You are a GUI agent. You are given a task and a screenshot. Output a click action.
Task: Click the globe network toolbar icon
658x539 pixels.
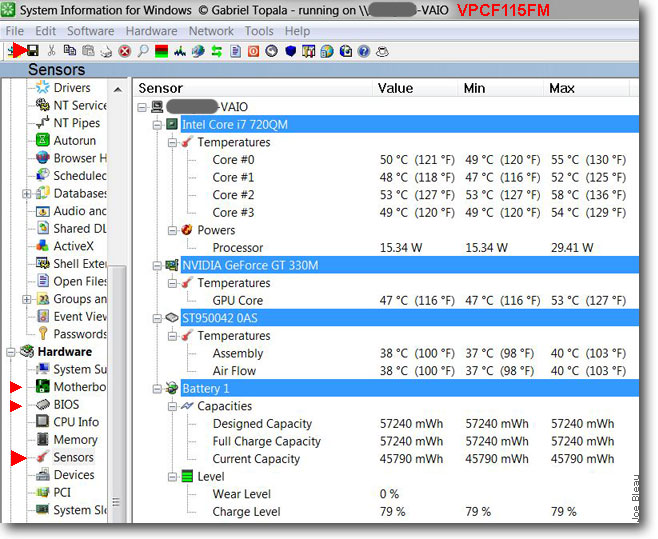coord(198,52)
